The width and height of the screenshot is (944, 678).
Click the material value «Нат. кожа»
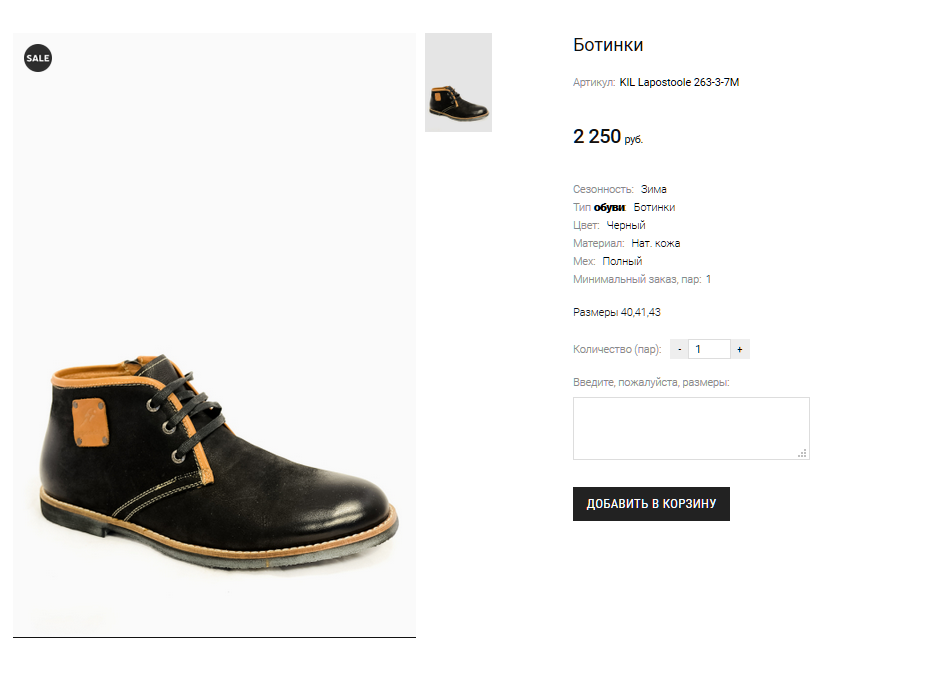[656, 243]
